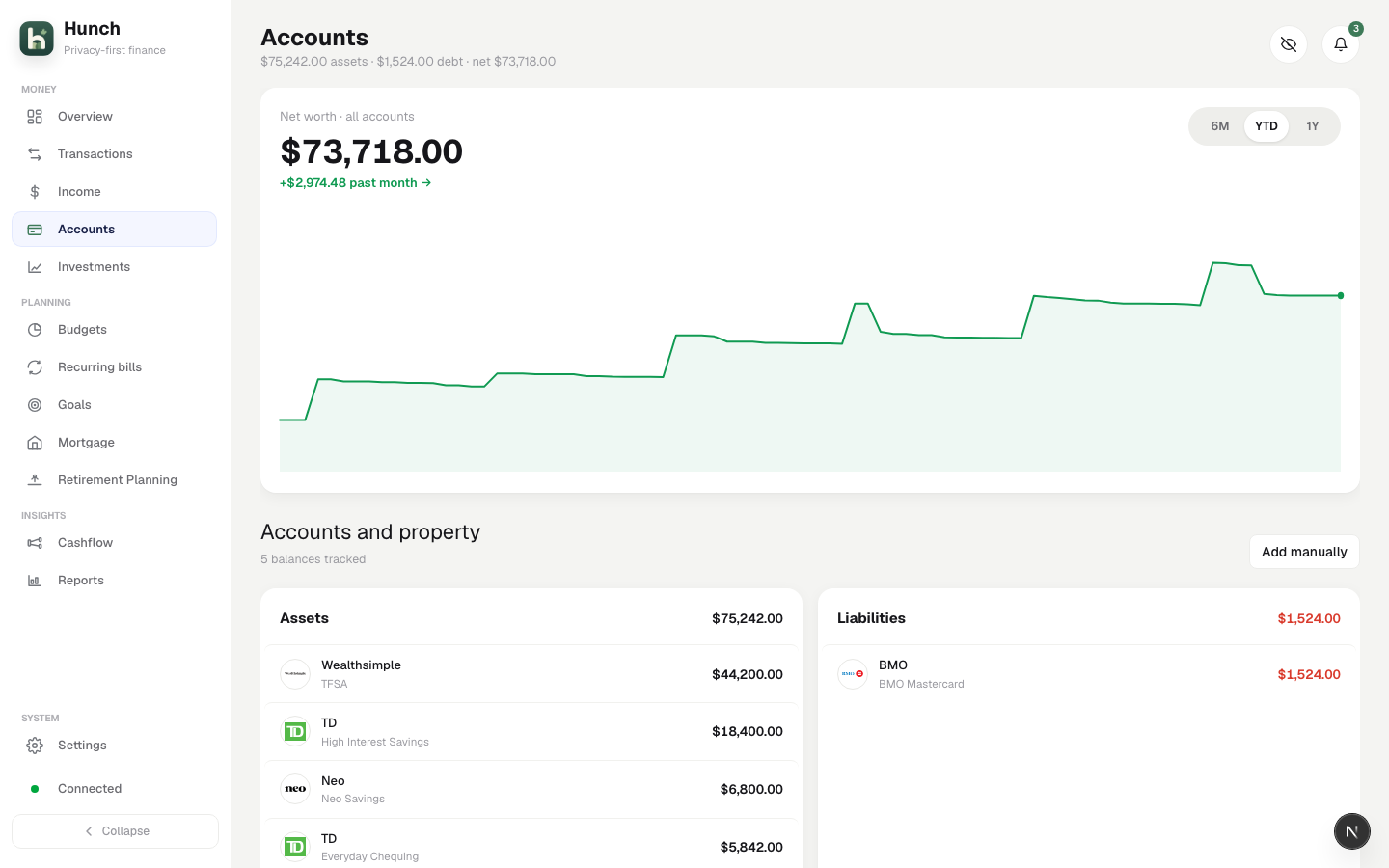Click the Add manually button
The height and width of the screenshot is (868, 1389).
pos(1304,552)
